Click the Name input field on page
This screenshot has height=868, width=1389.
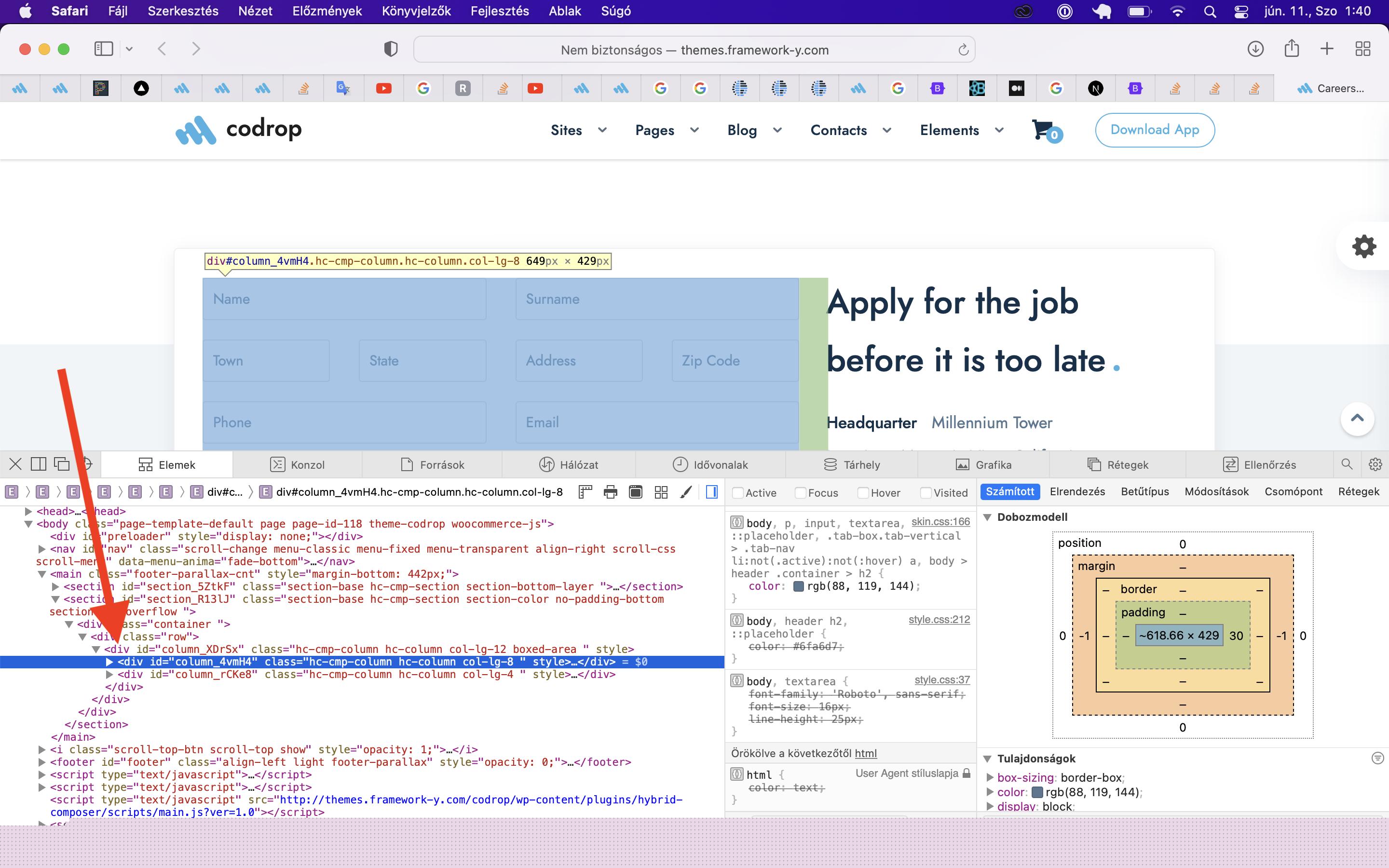tap(344, 299)
